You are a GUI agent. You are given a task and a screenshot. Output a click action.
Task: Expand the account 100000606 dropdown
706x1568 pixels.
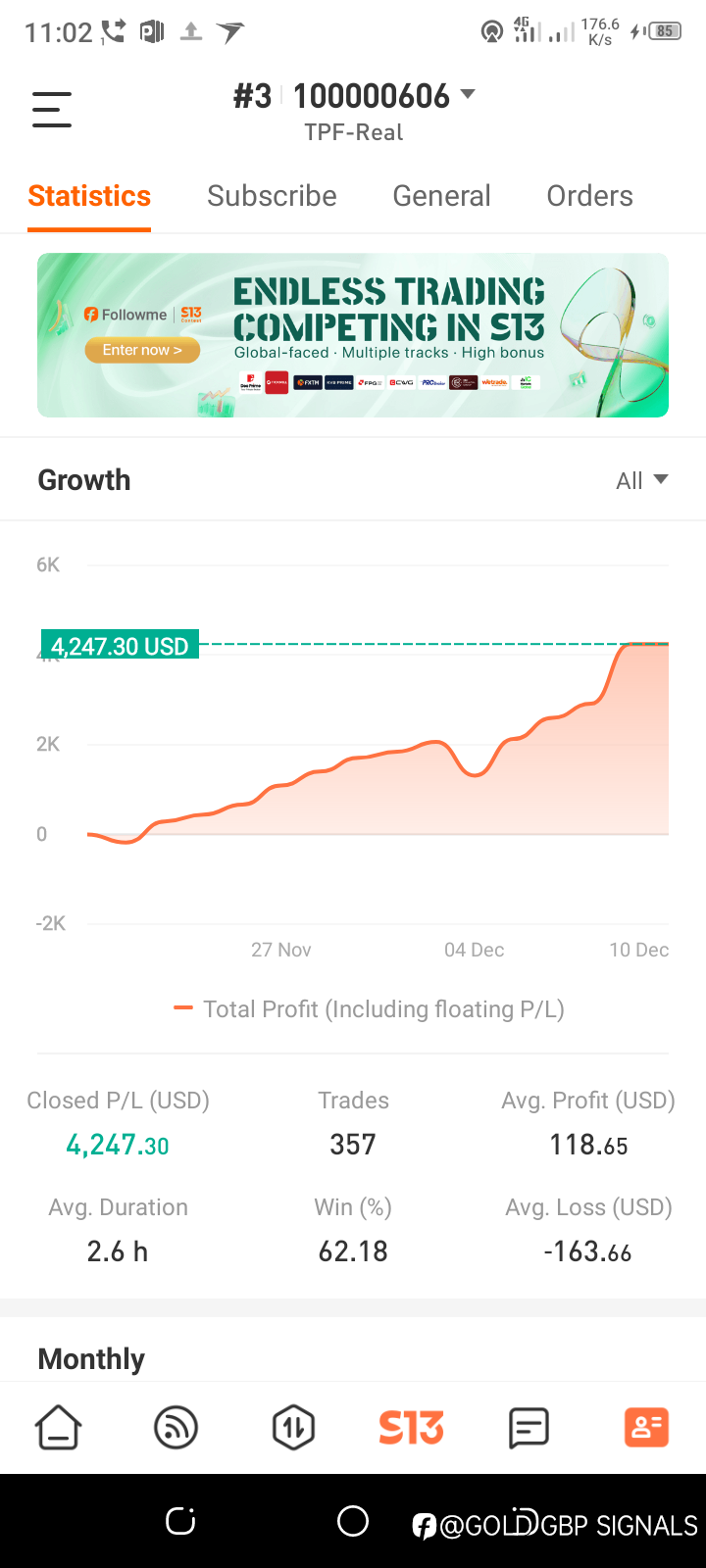[x=383, y=96]
